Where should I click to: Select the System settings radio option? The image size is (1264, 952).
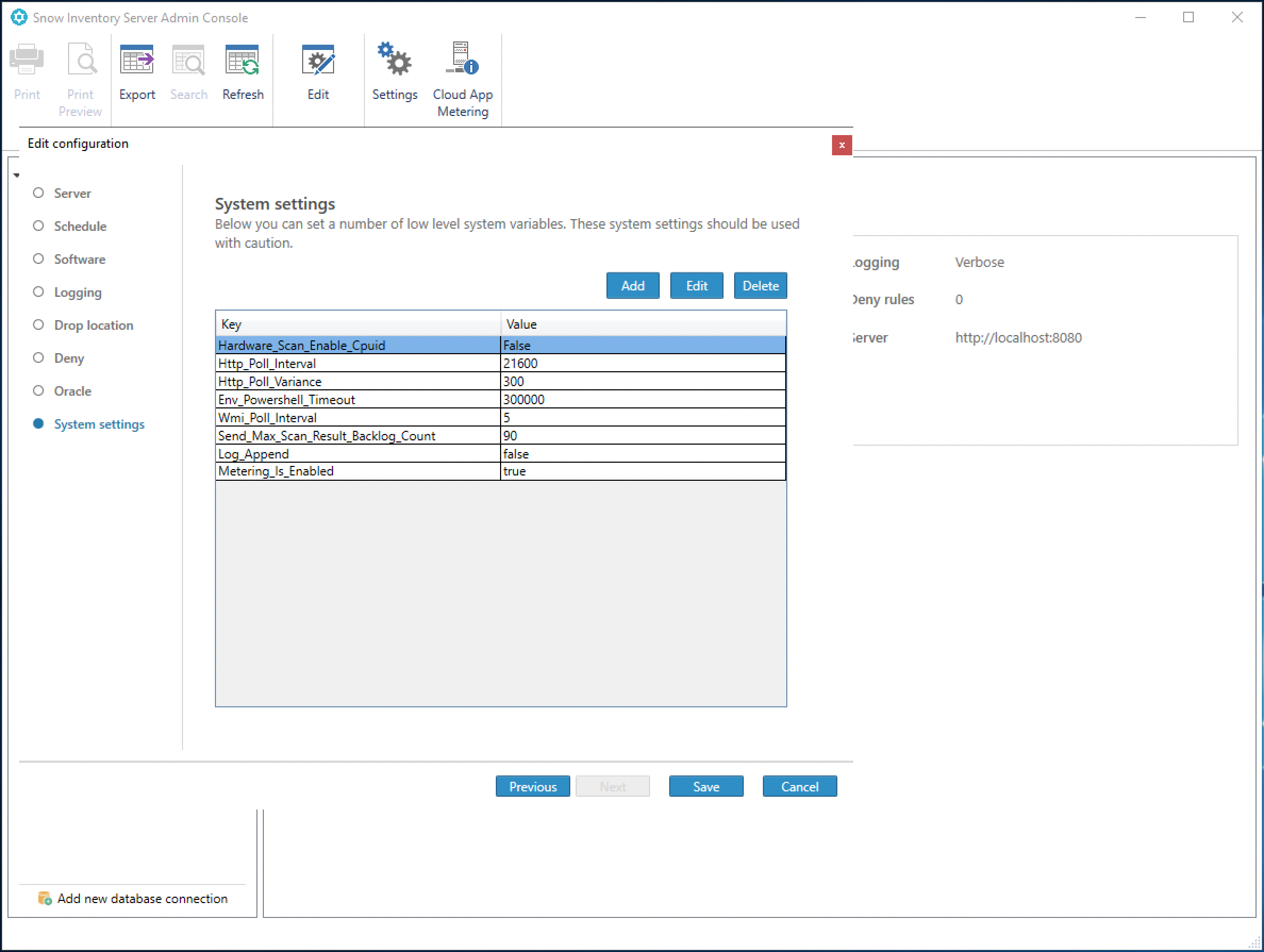(38, 424)
